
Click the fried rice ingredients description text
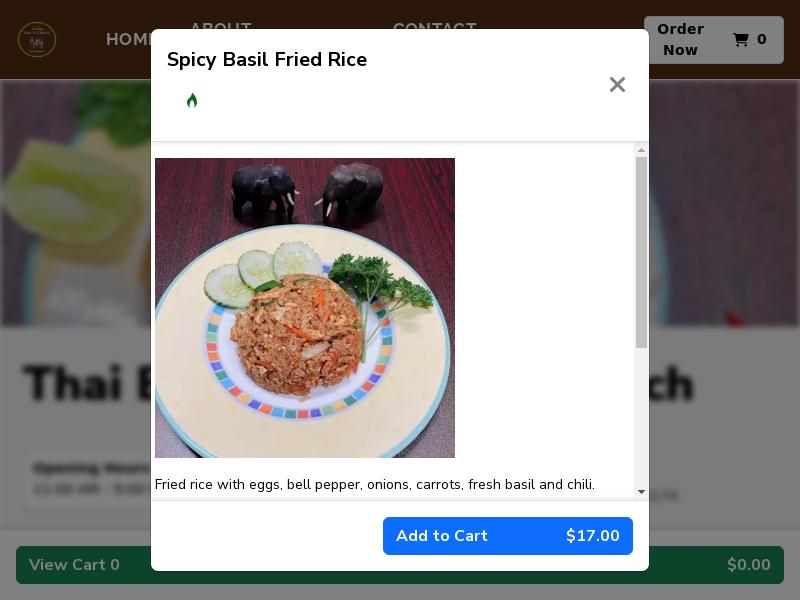click(x=374, y=484)
